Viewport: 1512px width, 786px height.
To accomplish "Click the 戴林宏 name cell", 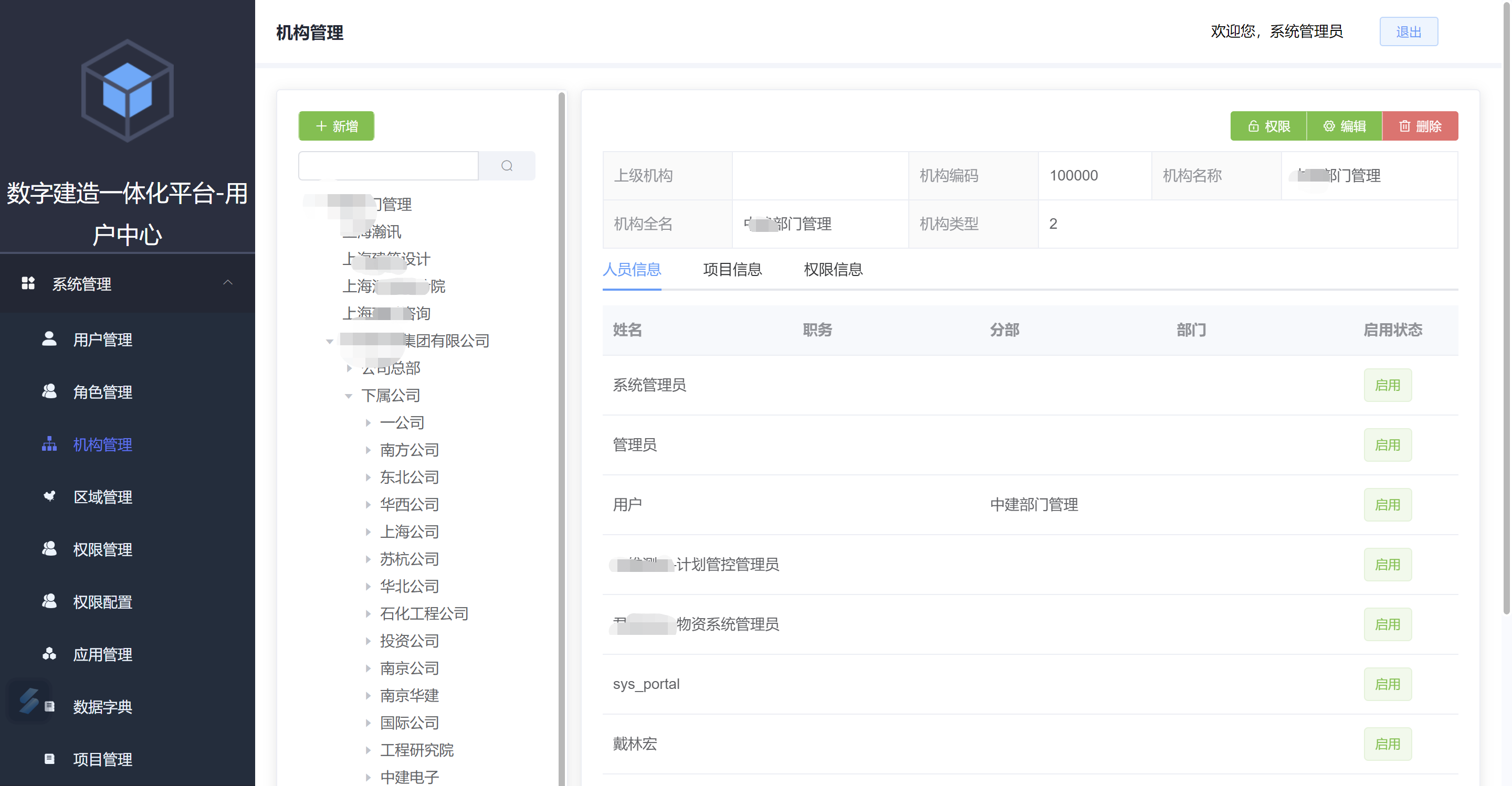I will pos(635,745).
